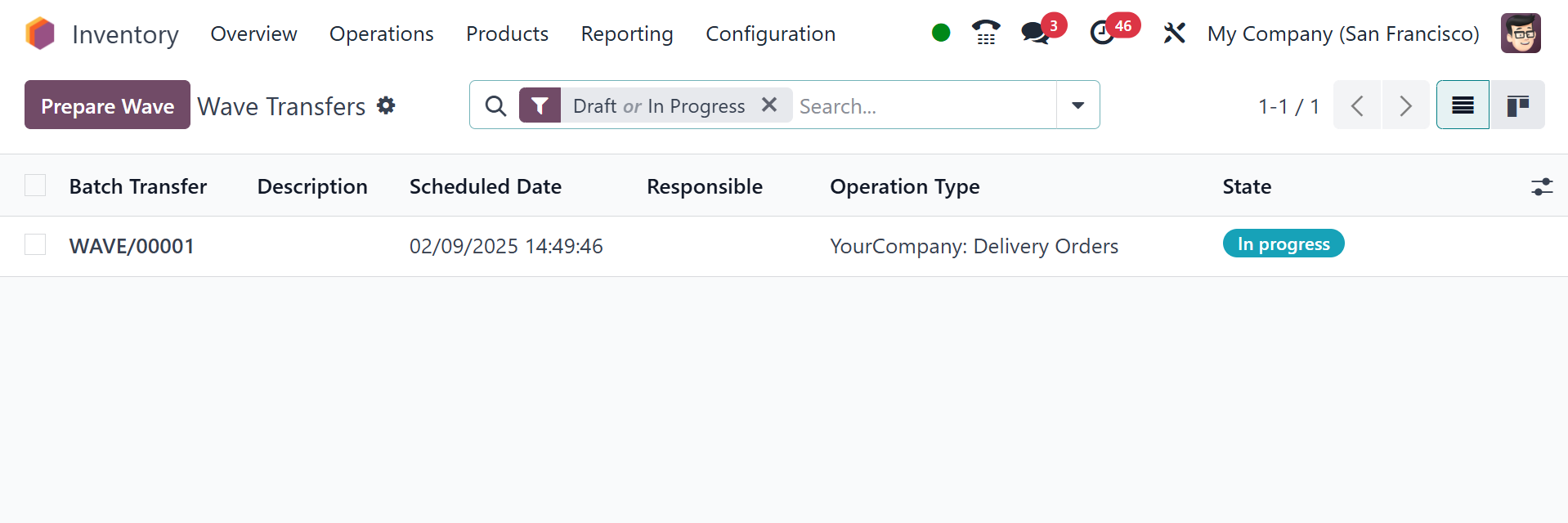Open the discuss messages icon

pyautogui.click(x=1035, y=33)
